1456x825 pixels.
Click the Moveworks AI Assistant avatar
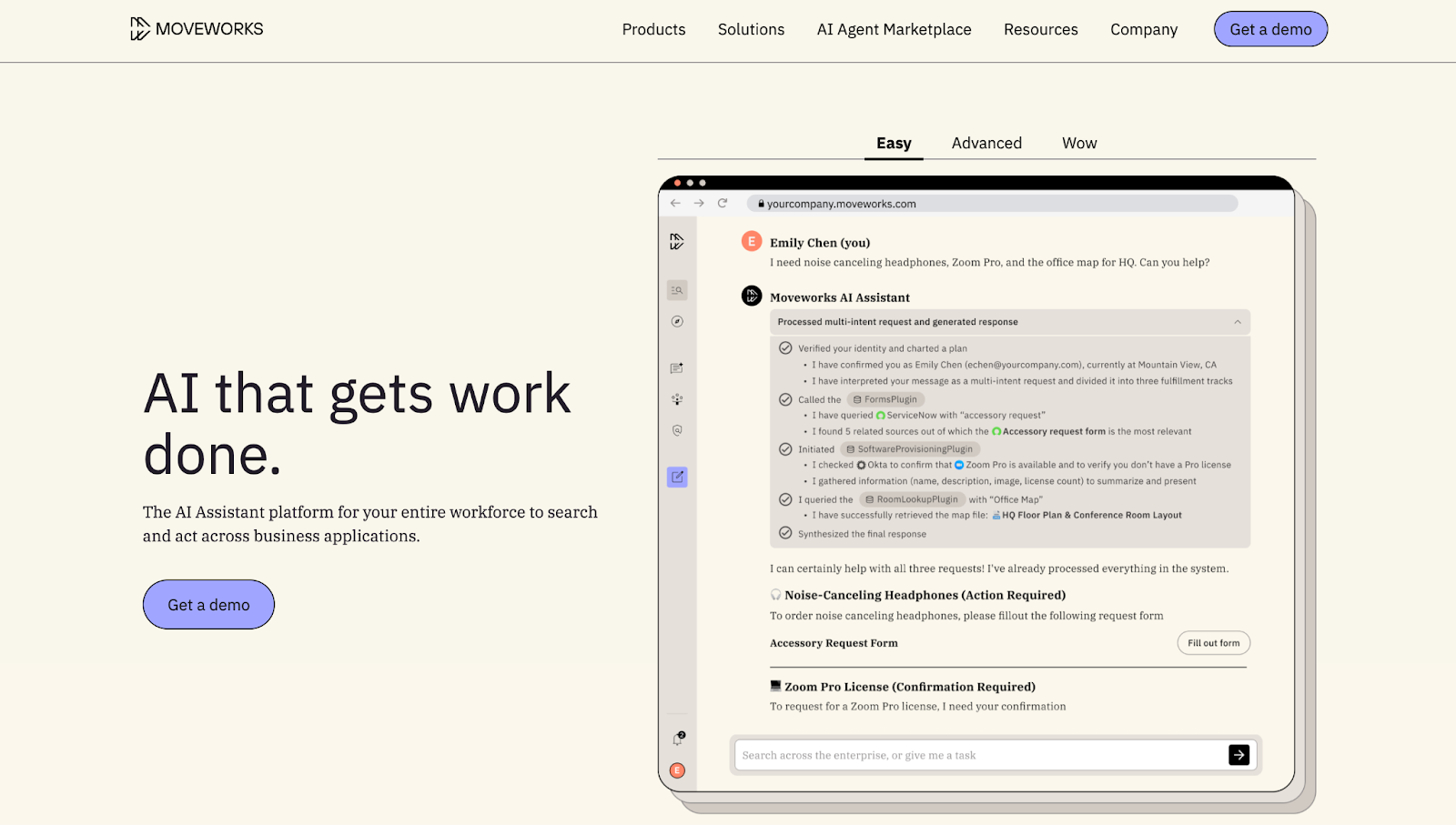point(752,296)
